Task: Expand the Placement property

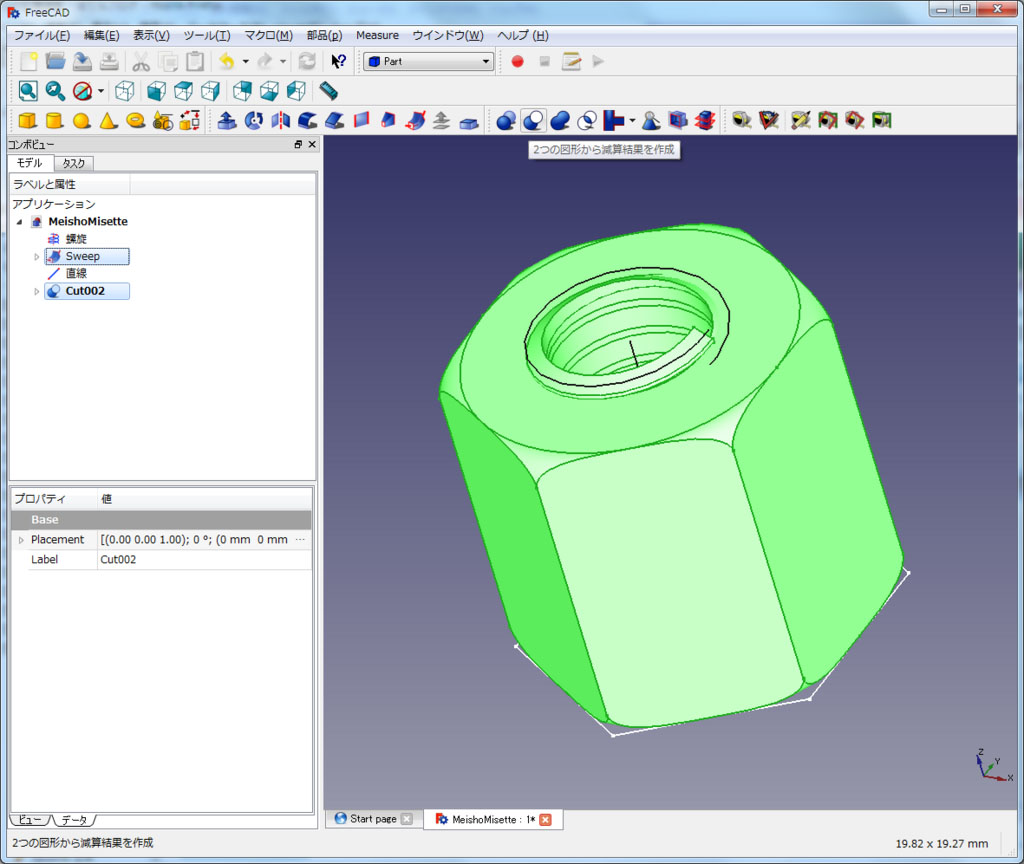Action: (x=21, y=540)
